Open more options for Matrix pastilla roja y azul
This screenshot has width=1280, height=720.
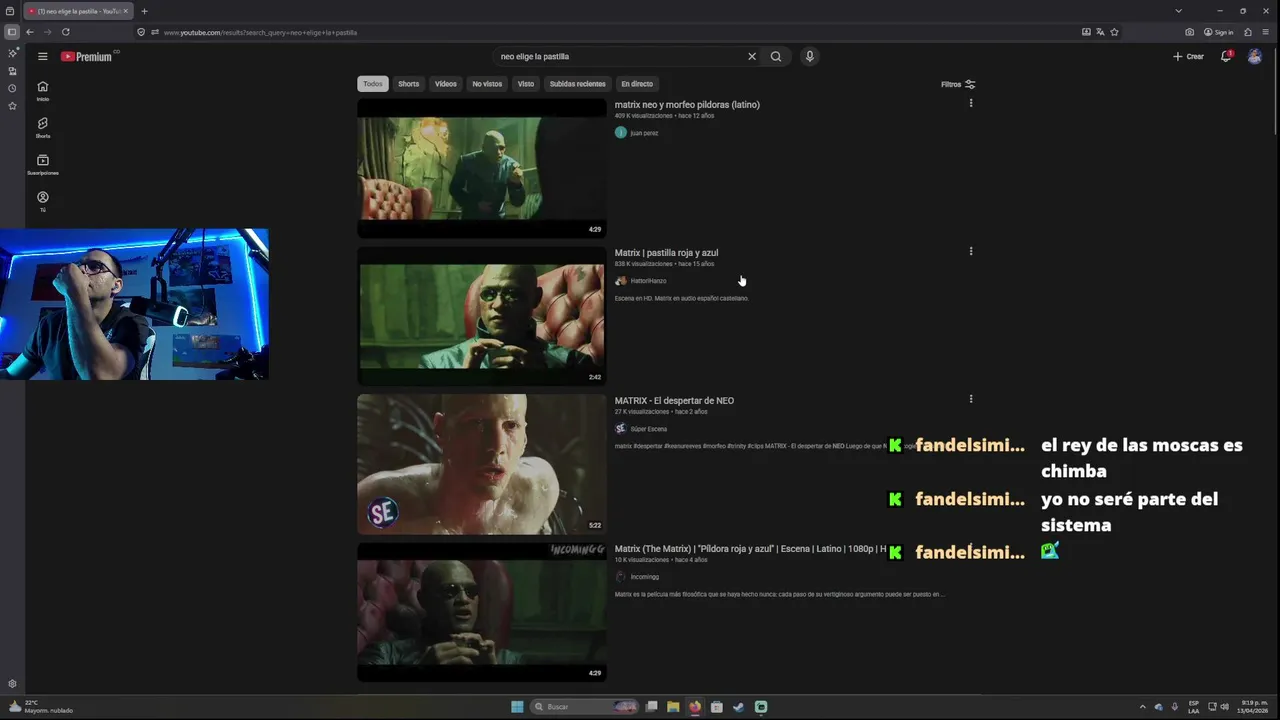click(x=970, y=251)
